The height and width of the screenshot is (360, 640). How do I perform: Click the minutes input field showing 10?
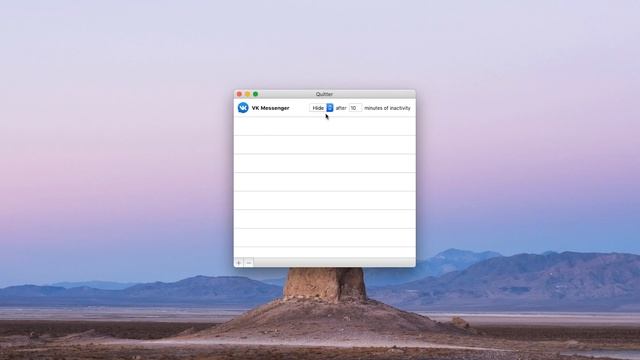tap(355, 108)
